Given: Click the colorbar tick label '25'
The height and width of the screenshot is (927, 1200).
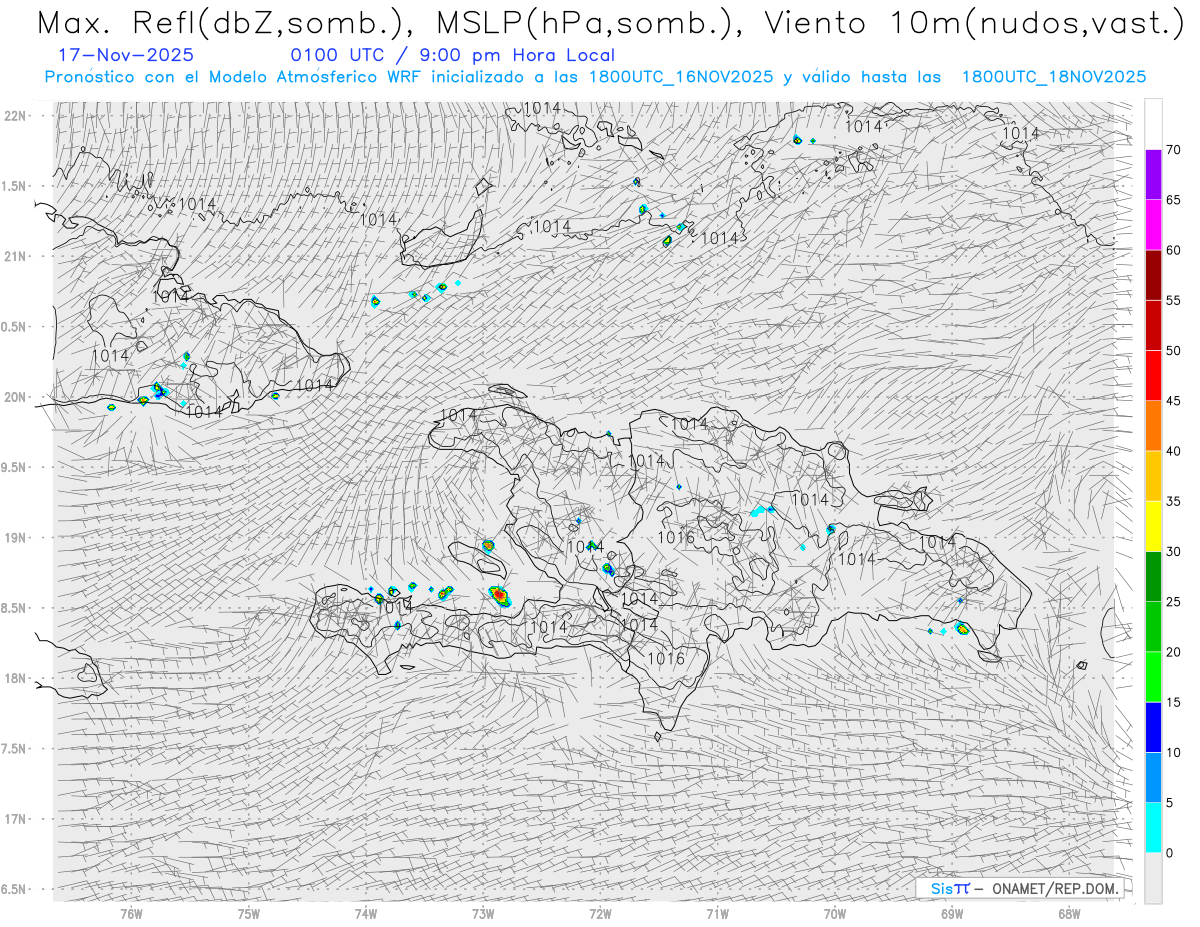Looking at the screenshot, I should point(1173,602).
